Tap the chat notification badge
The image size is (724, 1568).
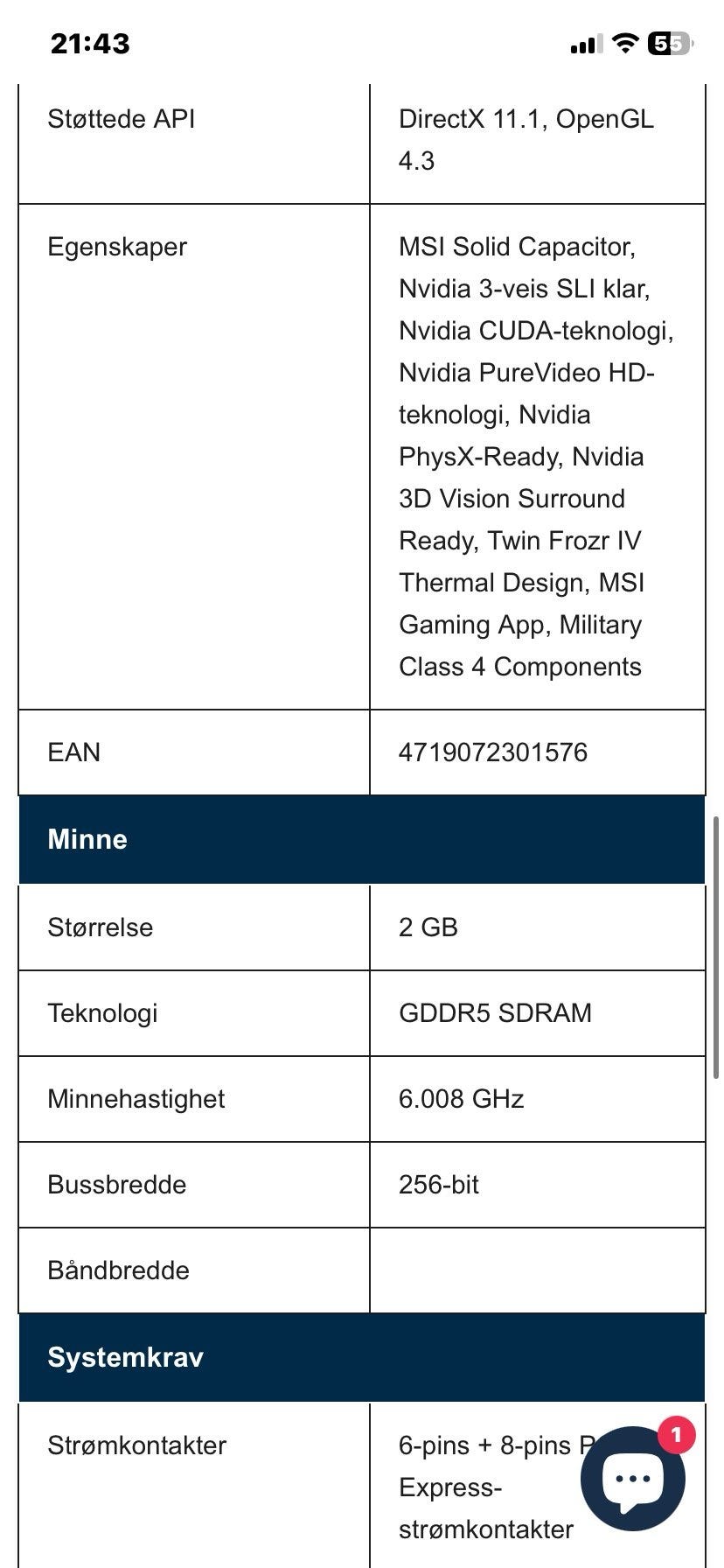(676, 1435)
